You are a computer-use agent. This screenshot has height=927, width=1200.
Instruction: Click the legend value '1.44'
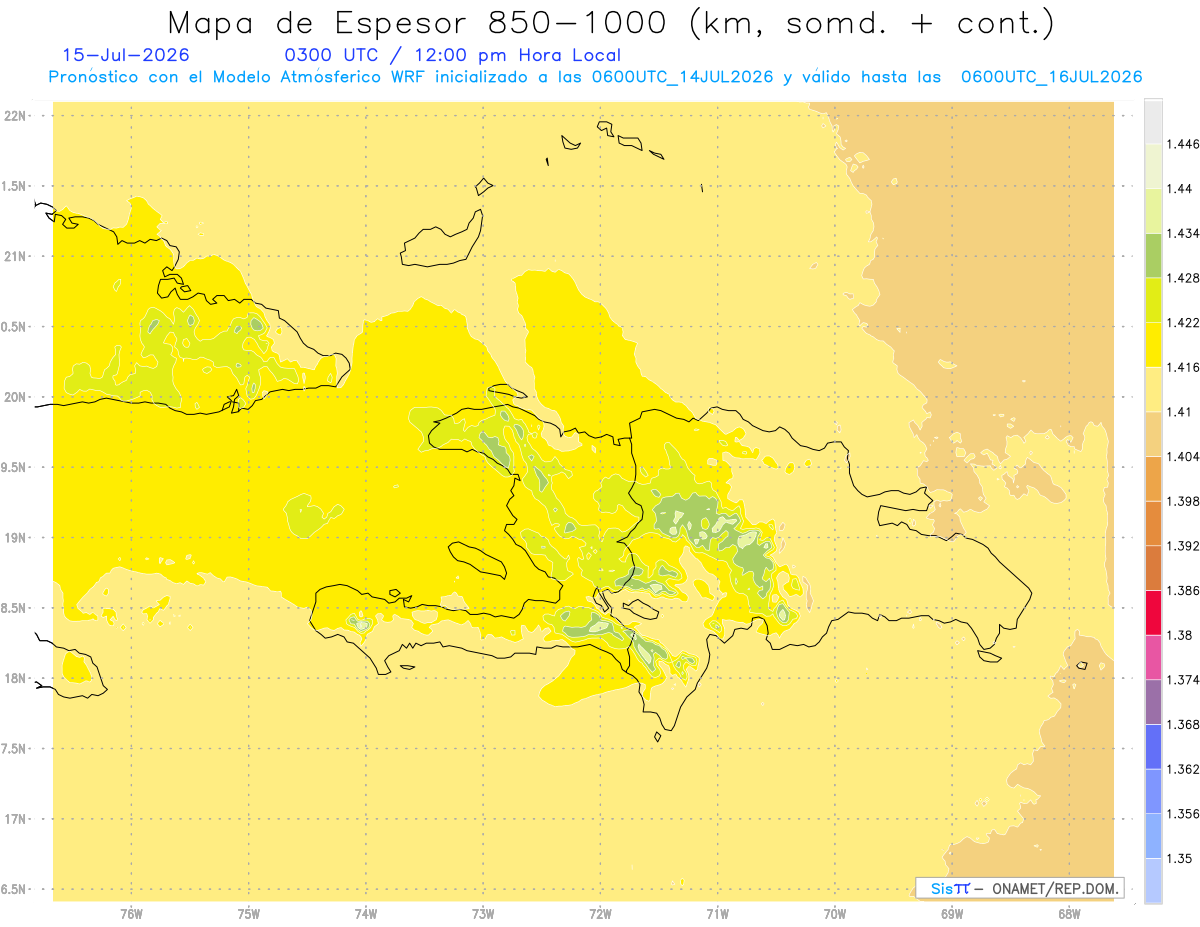tap(1178, 188)
